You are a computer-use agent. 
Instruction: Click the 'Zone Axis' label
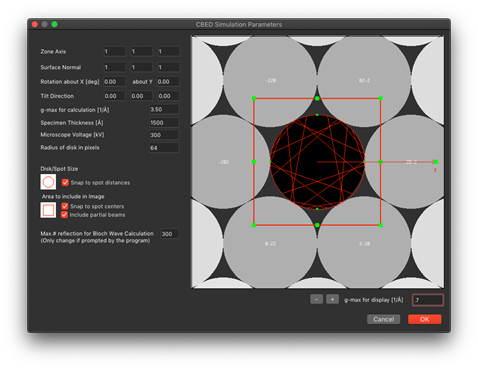click(x=53, y=51)
